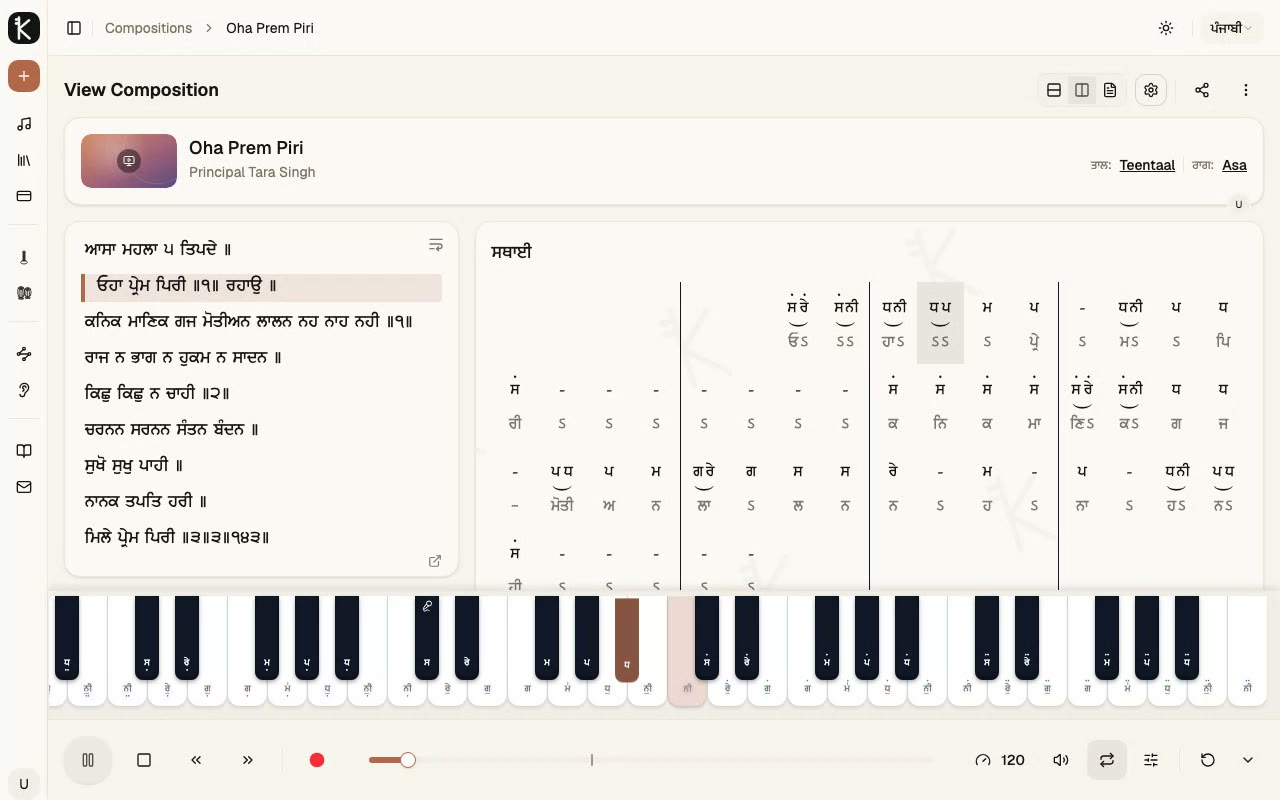Screen dimensions: 1280x800
Task: Open the three-dot more options menu
Action: tap(1246, 90)
